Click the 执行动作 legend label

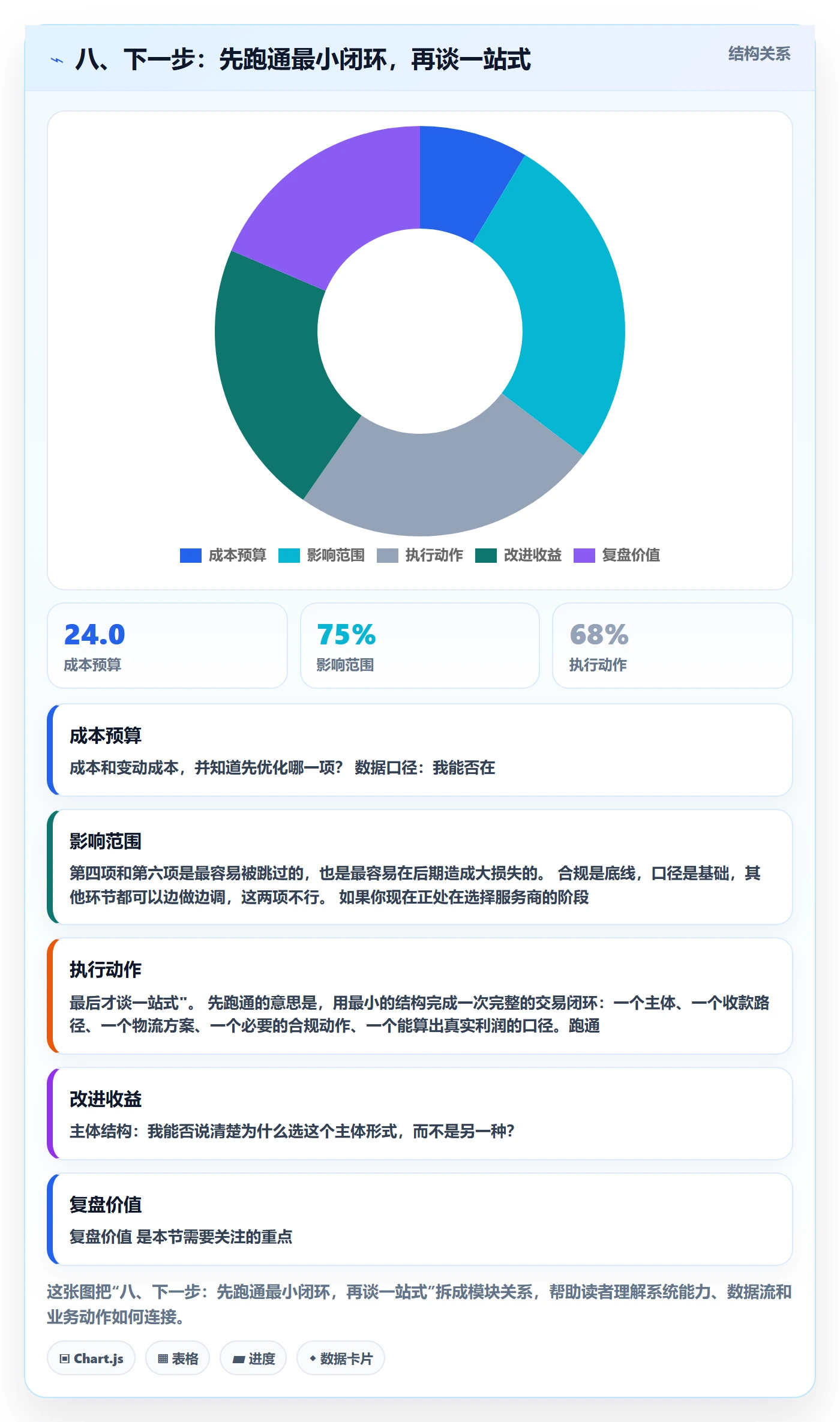(x=434, y=556)
